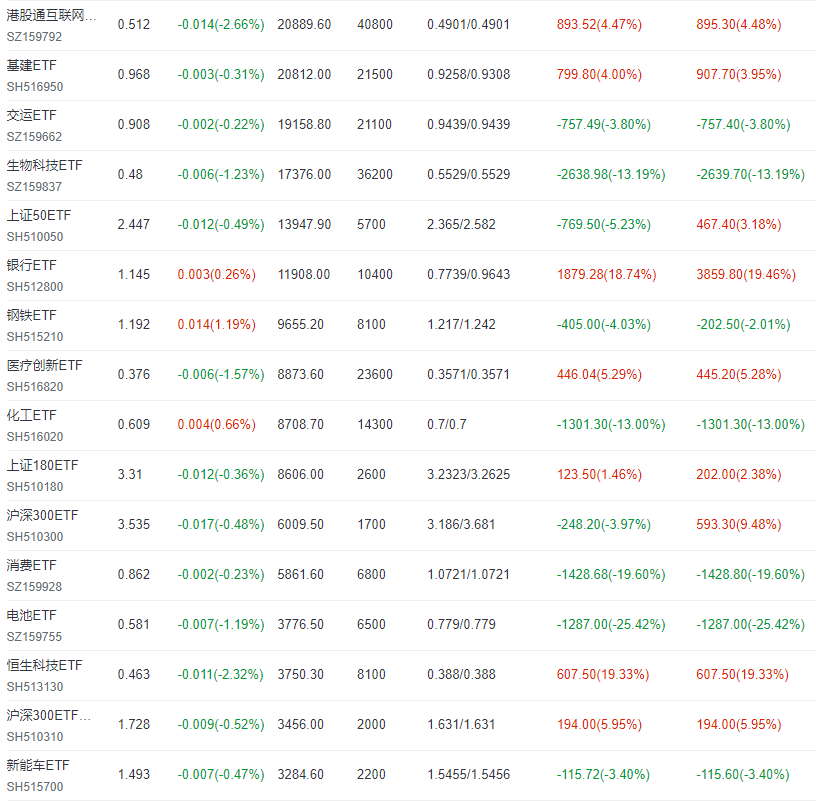Click cost 1.217/1.242 in 钢铁ETF row

[461, 324]
